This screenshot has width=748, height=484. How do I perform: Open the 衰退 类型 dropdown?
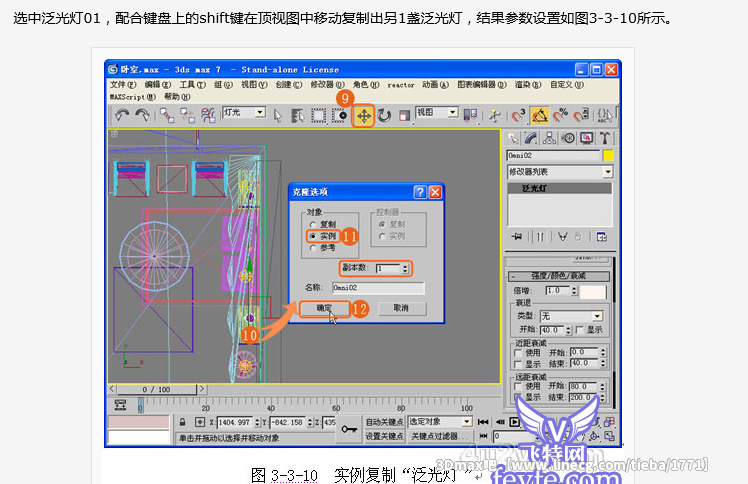pyautogui.click(x=597, y=316)
